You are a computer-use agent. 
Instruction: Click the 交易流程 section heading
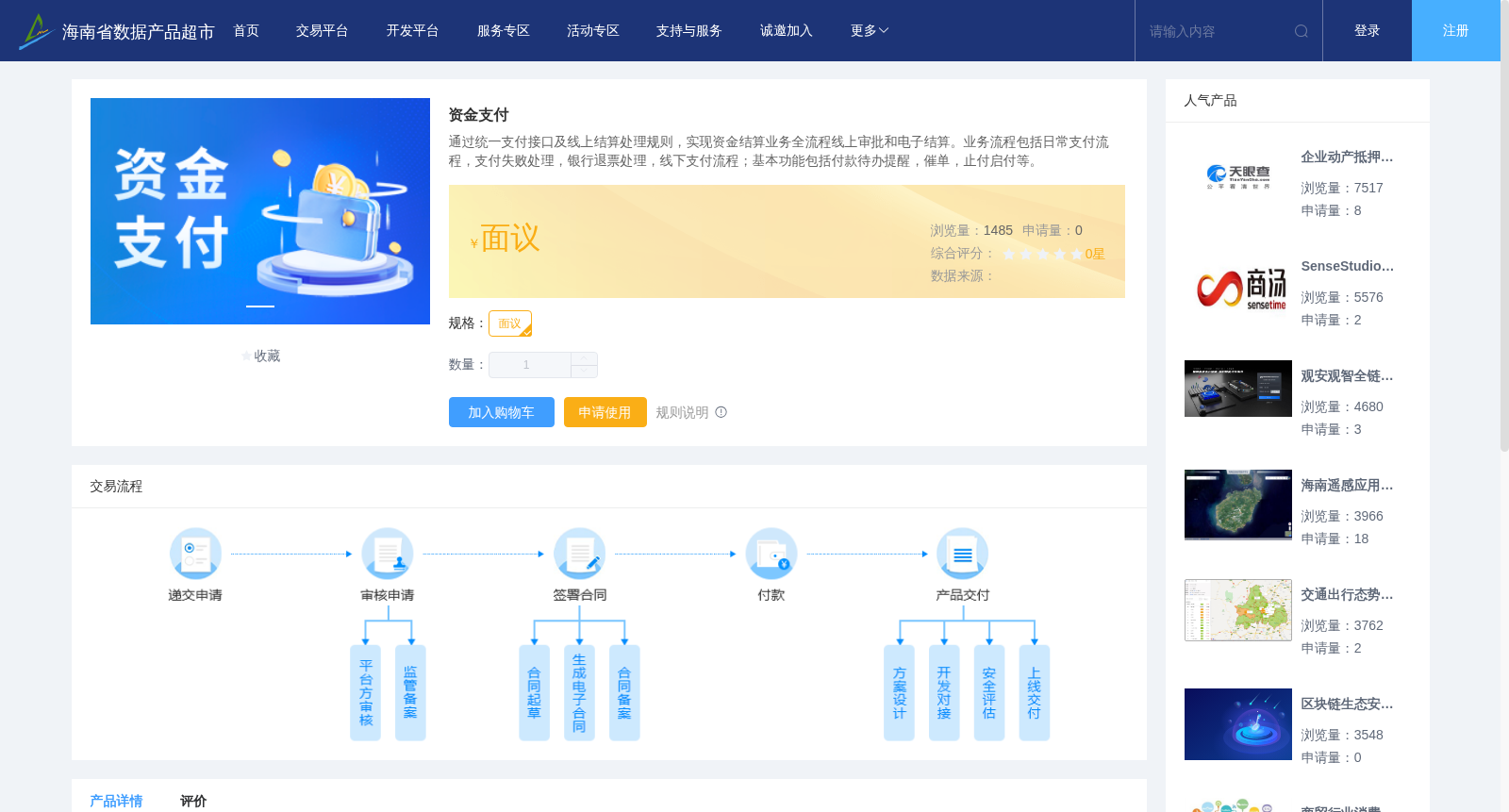(116, 486)
